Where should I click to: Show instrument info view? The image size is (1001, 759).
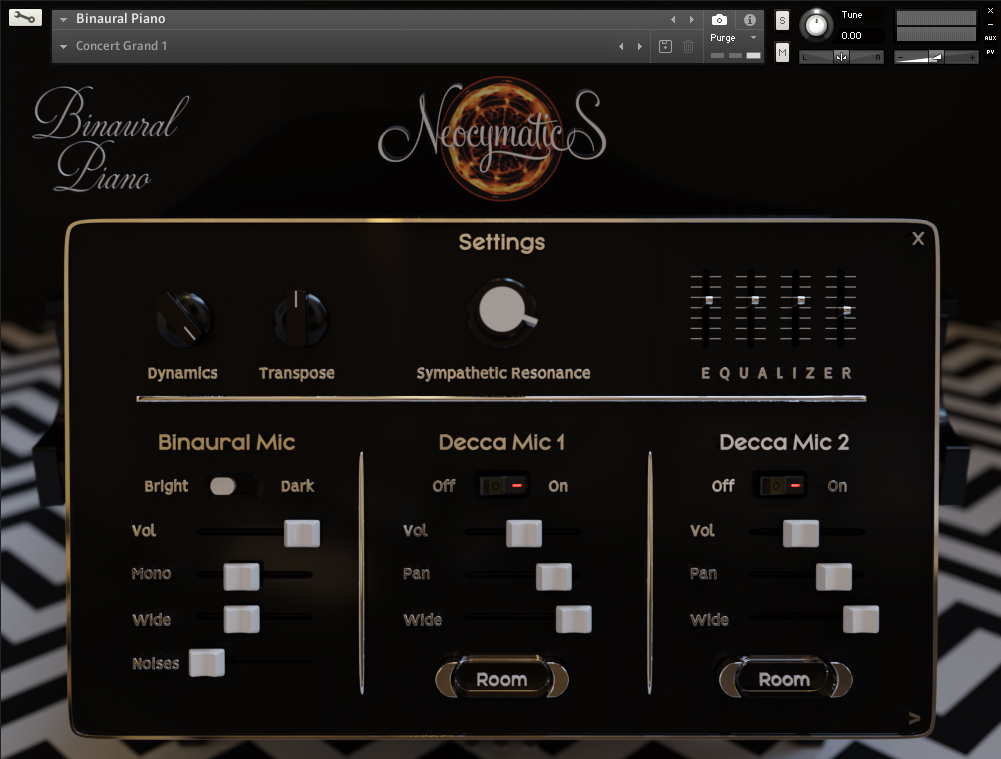tap(749, 20)
